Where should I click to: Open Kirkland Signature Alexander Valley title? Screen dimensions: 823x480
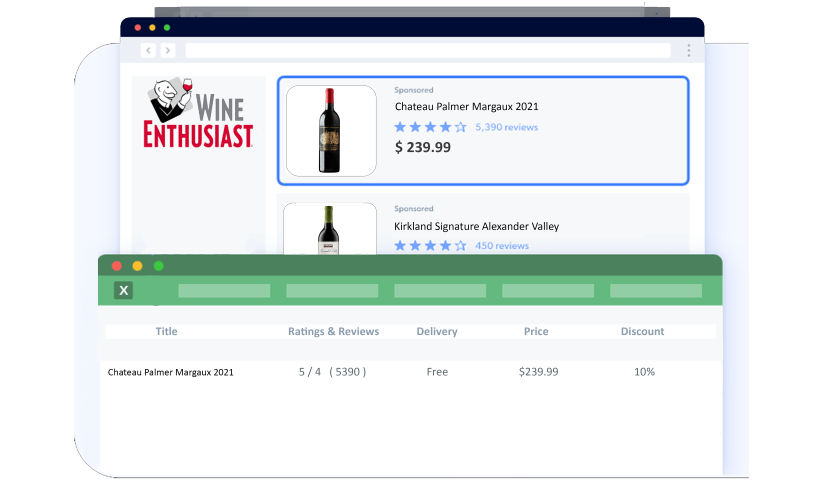click(x=477, y=226)
